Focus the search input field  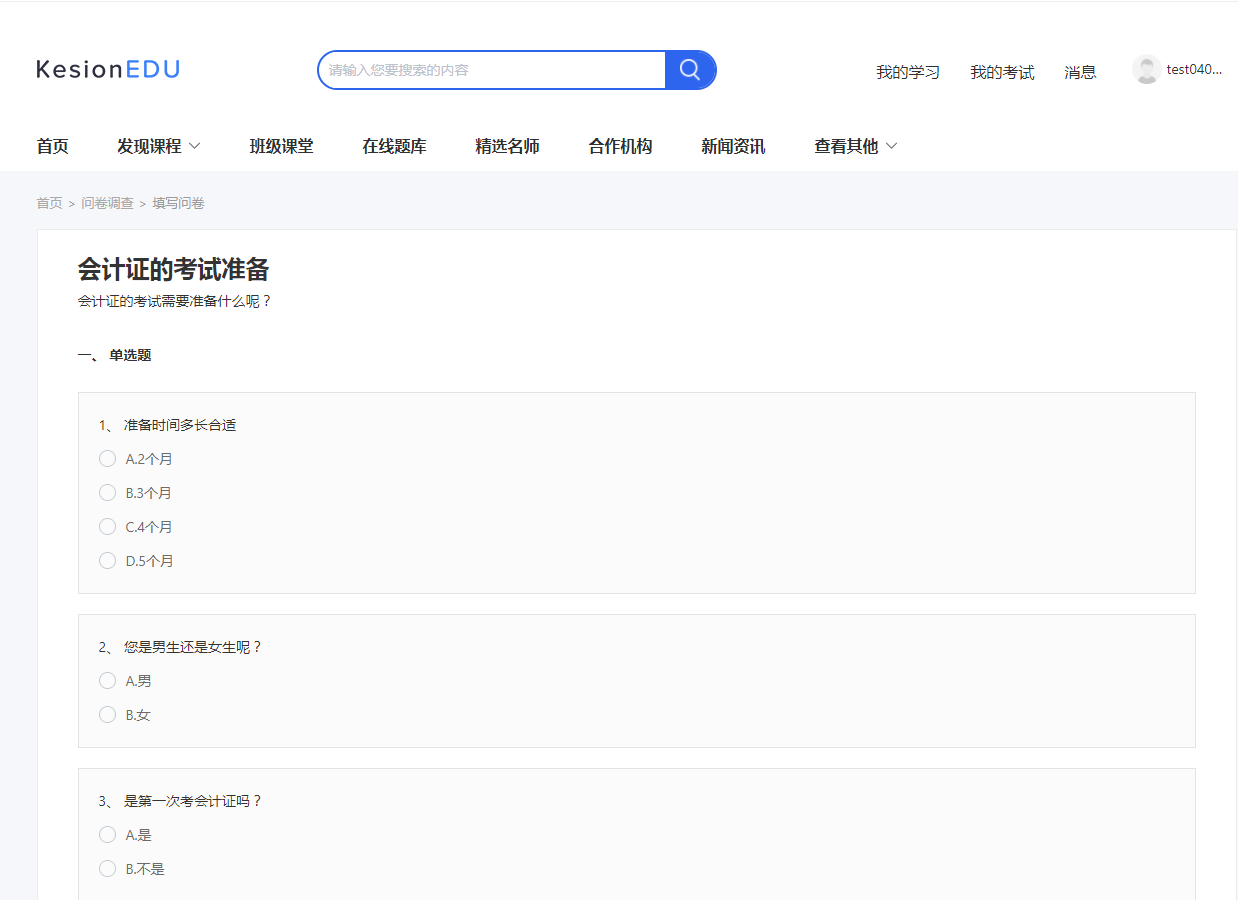point(492,70)
